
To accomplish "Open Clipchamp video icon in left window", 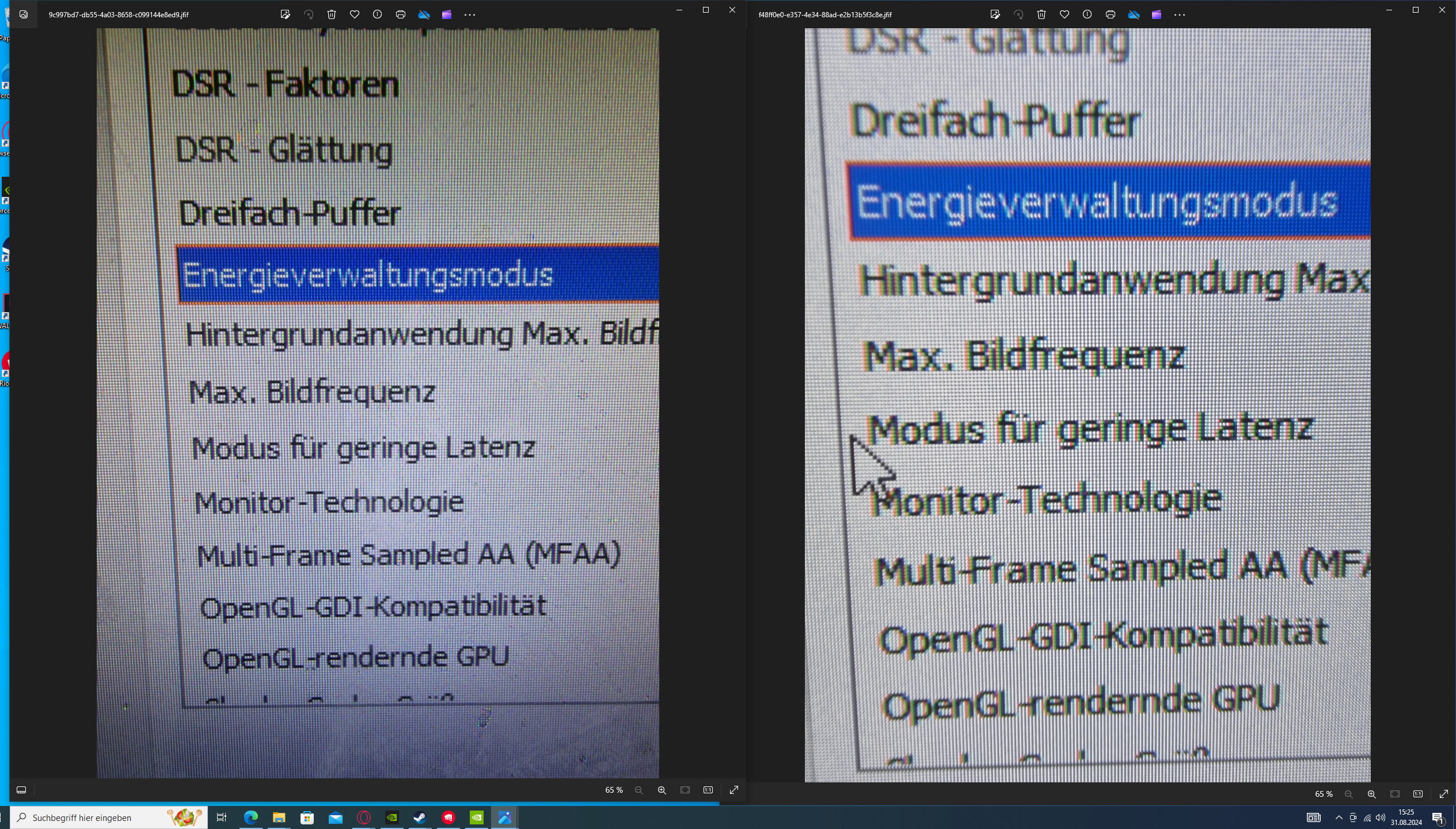I will coord(447,15).
